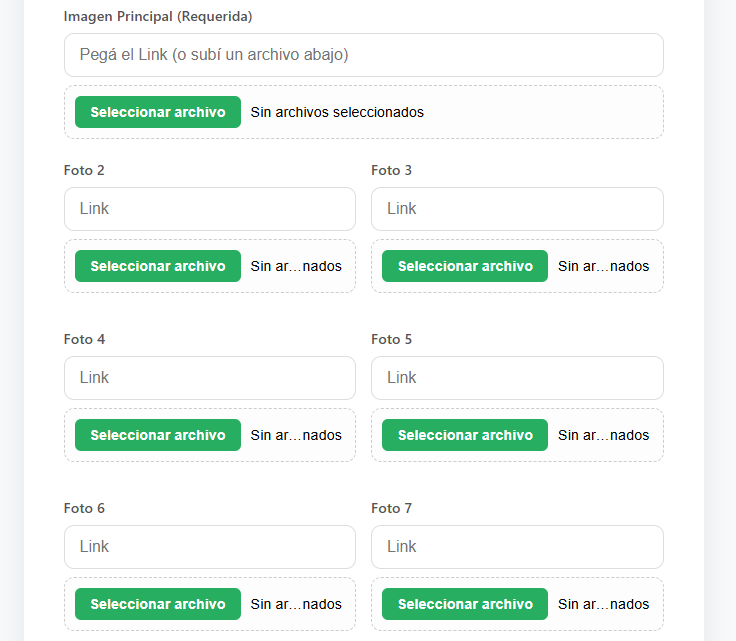Screen dimensions: 736x641
Task: Open file picker for Foto 4
Action: 158,435
